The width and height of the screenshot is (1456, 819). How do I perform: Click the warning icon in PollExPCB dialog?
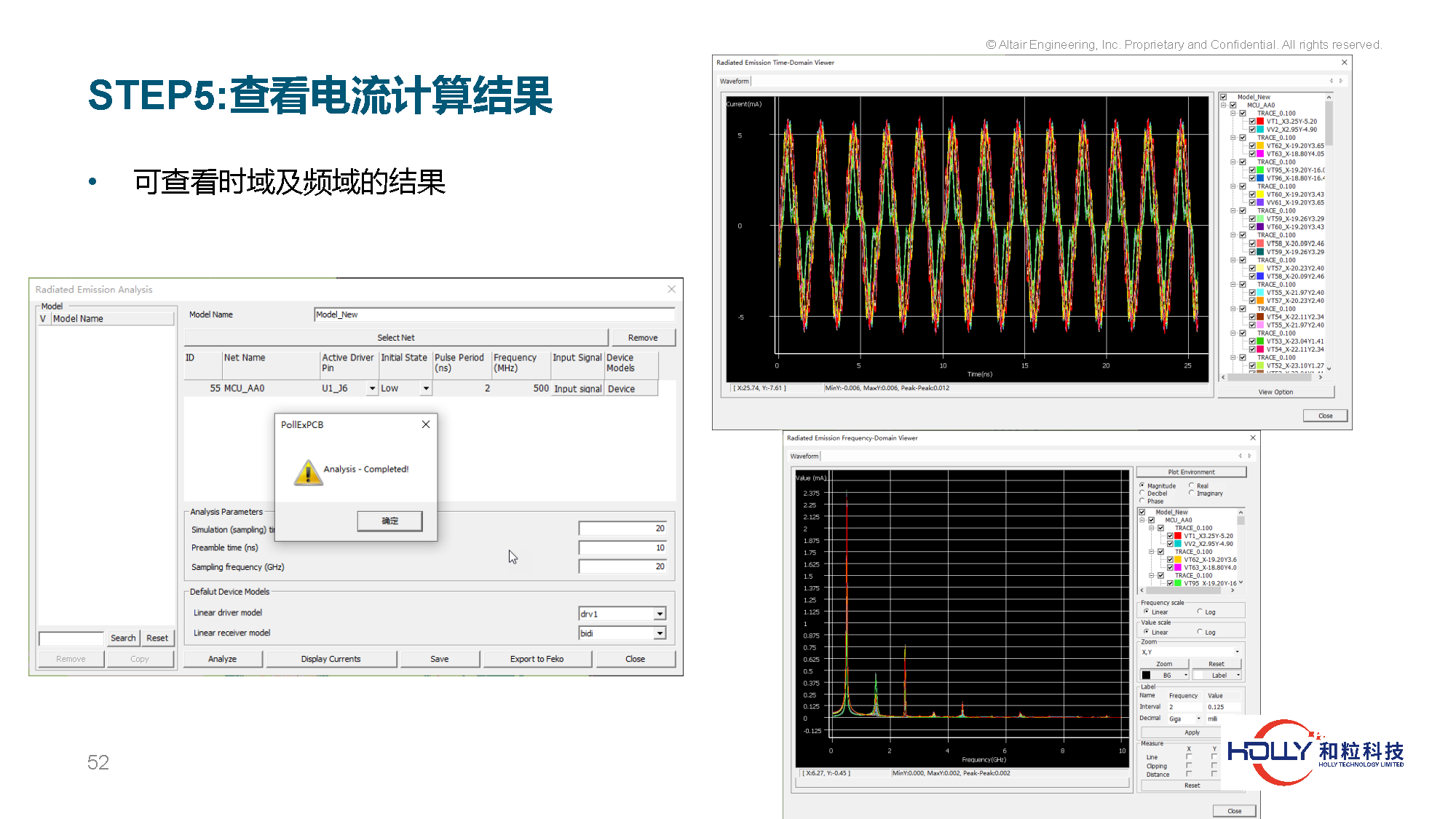click(308, 472)
